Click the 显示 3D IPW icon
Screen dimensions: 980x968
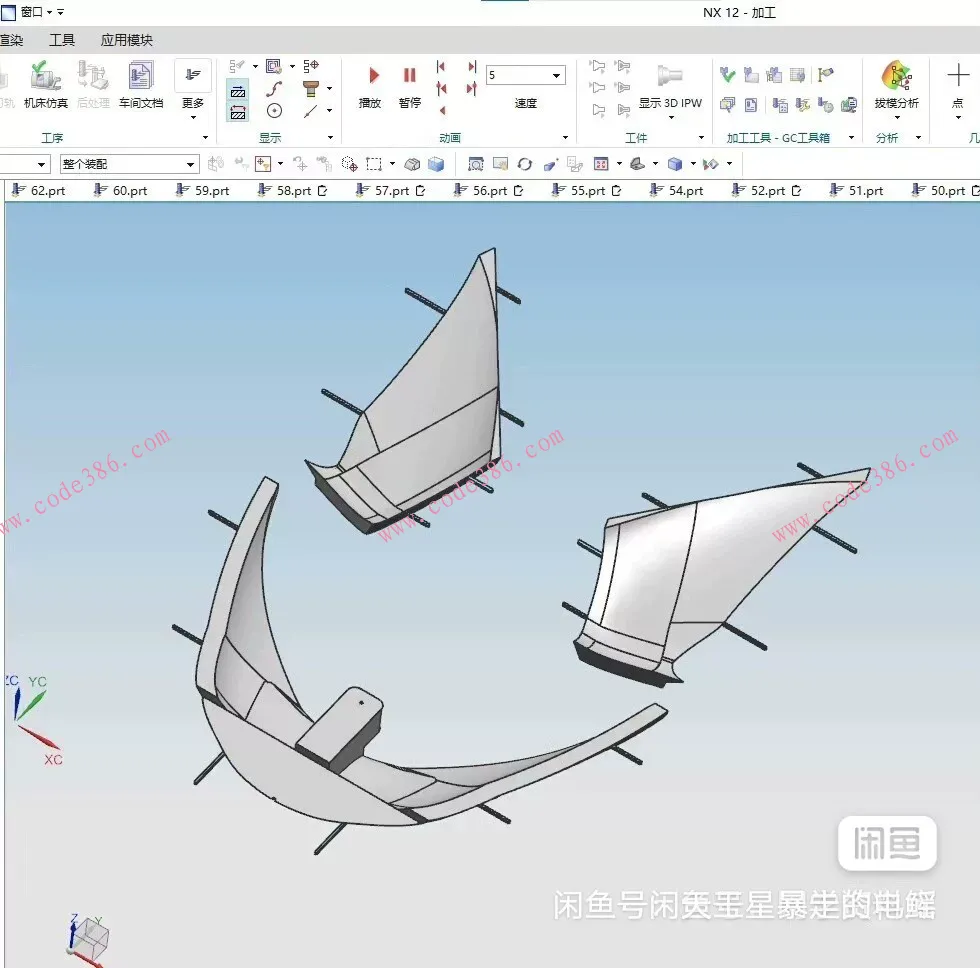pyautogui.click(x=669, y=76)
